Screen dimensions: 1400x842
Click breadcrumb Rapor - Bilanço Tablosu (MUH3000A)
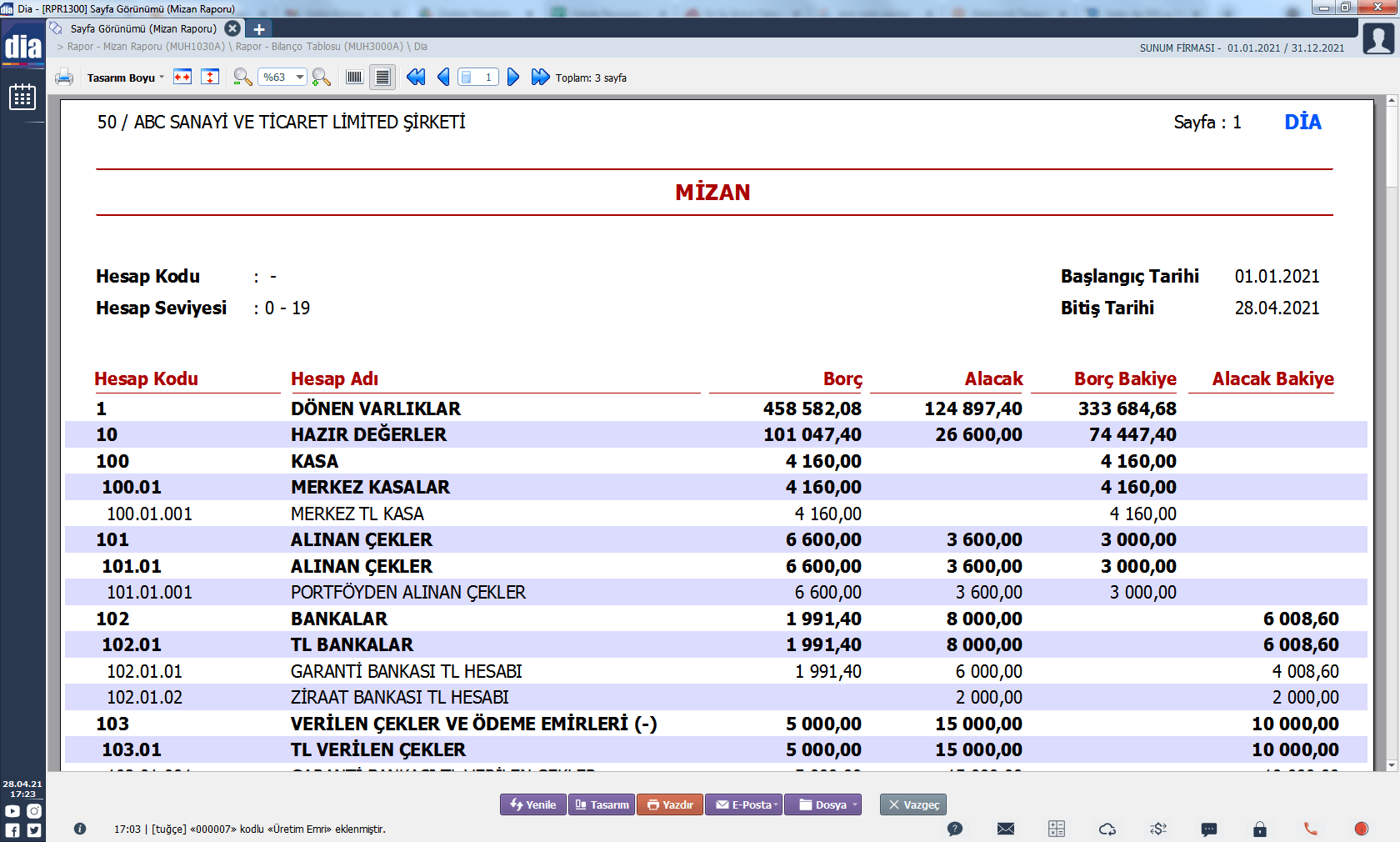319,47
